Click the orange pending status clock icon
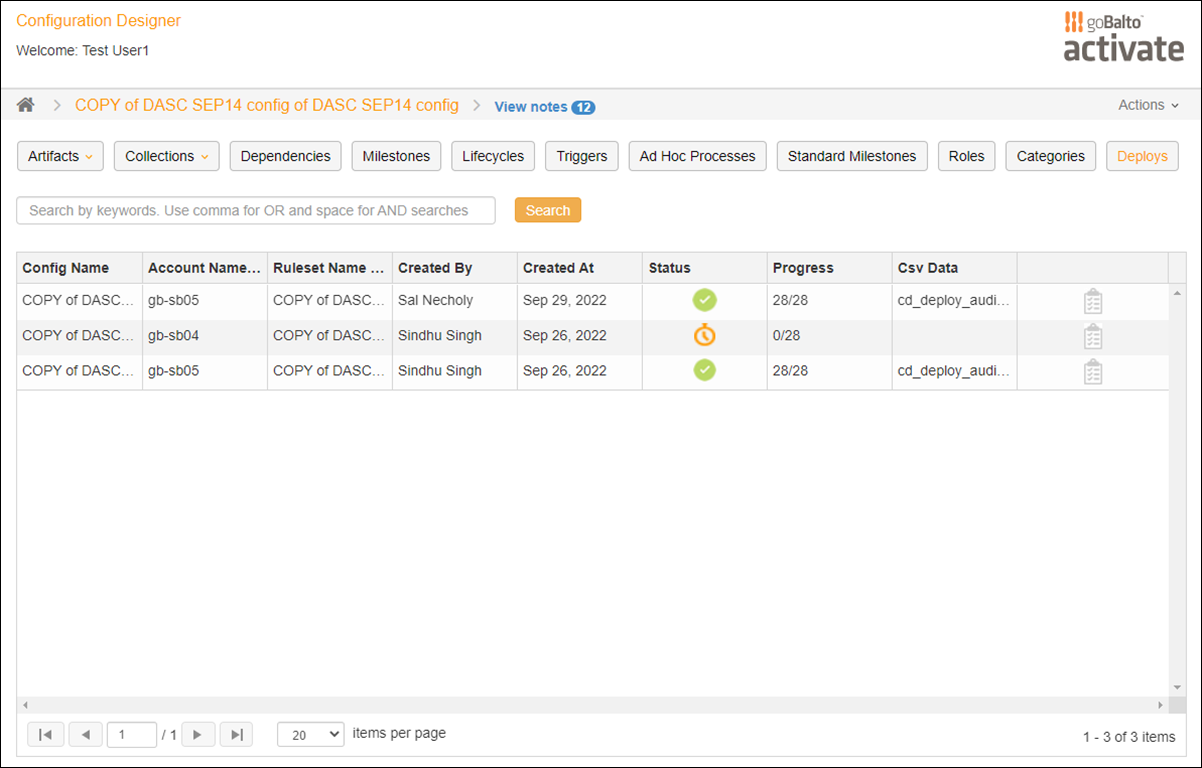The image size is (1202, 768). point(704,335)
